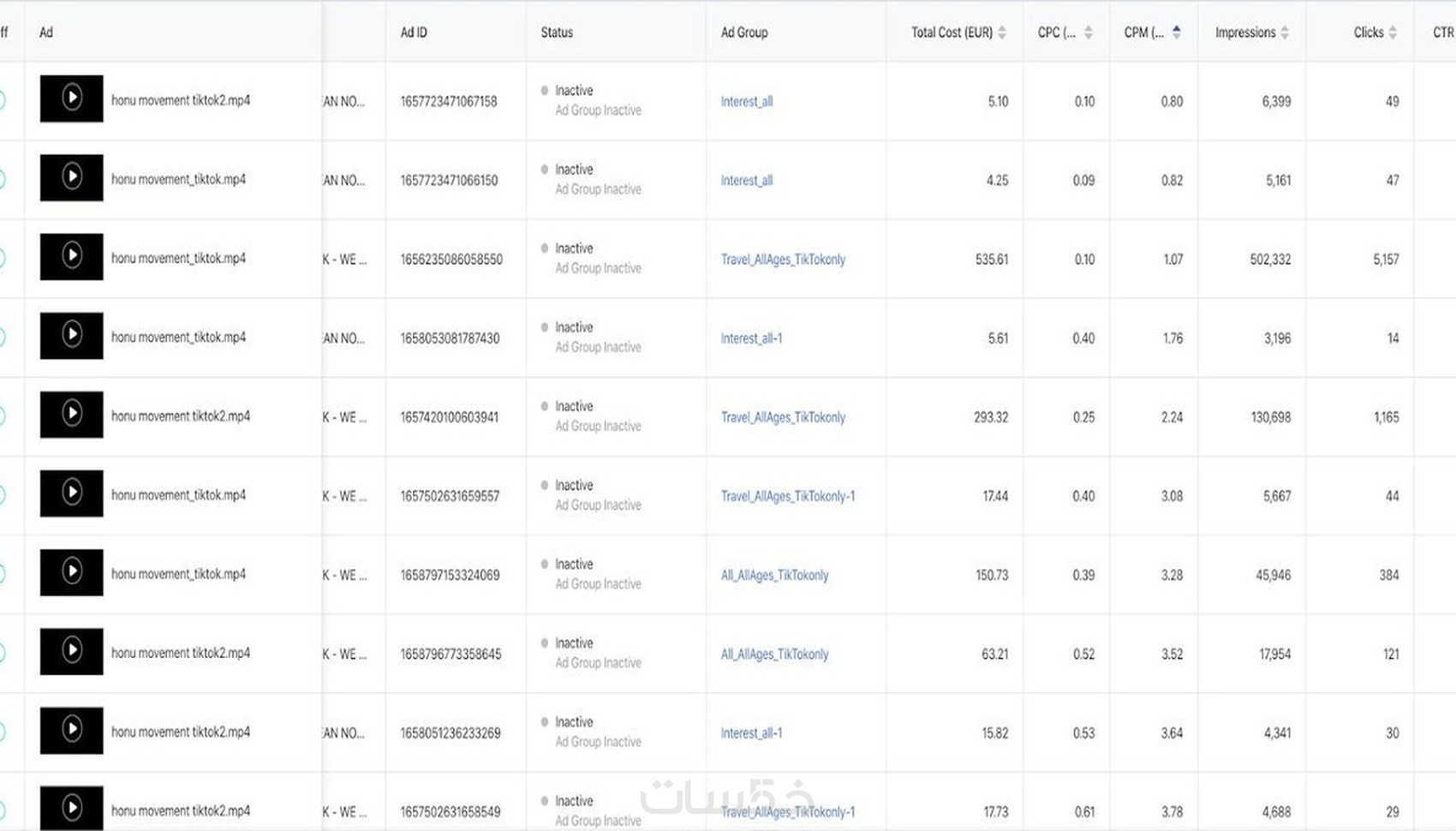Click the sort icon beside the Clicks header

(x=1393, y=33)
